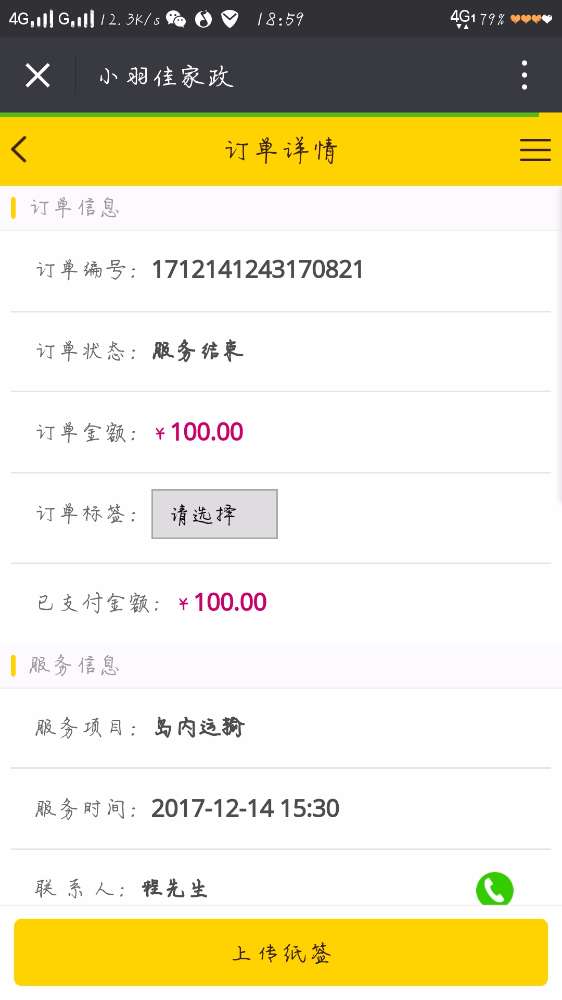Viewport: 562px width, 1000px height.
Task: Tap the service time 2017-12-14 15:30
Action: pos(246,809)
